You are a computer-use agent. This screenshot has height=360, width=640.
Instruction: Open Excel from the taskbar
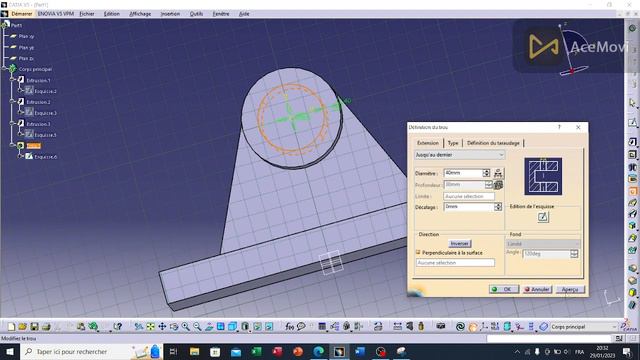(x=257, y=351)
